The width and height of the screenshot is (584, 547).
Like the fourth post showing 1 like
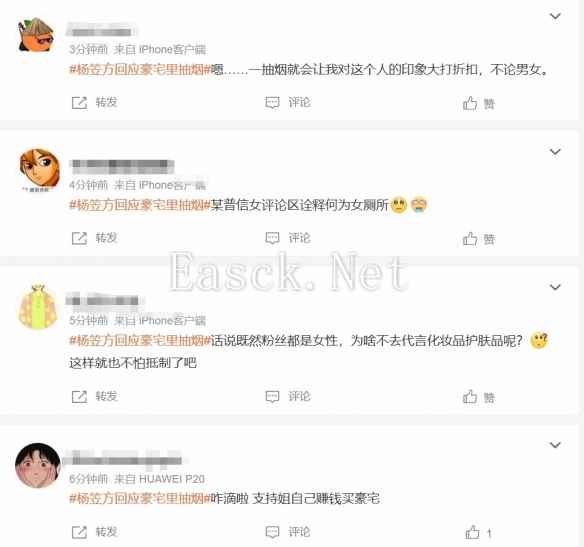point(472,532)
